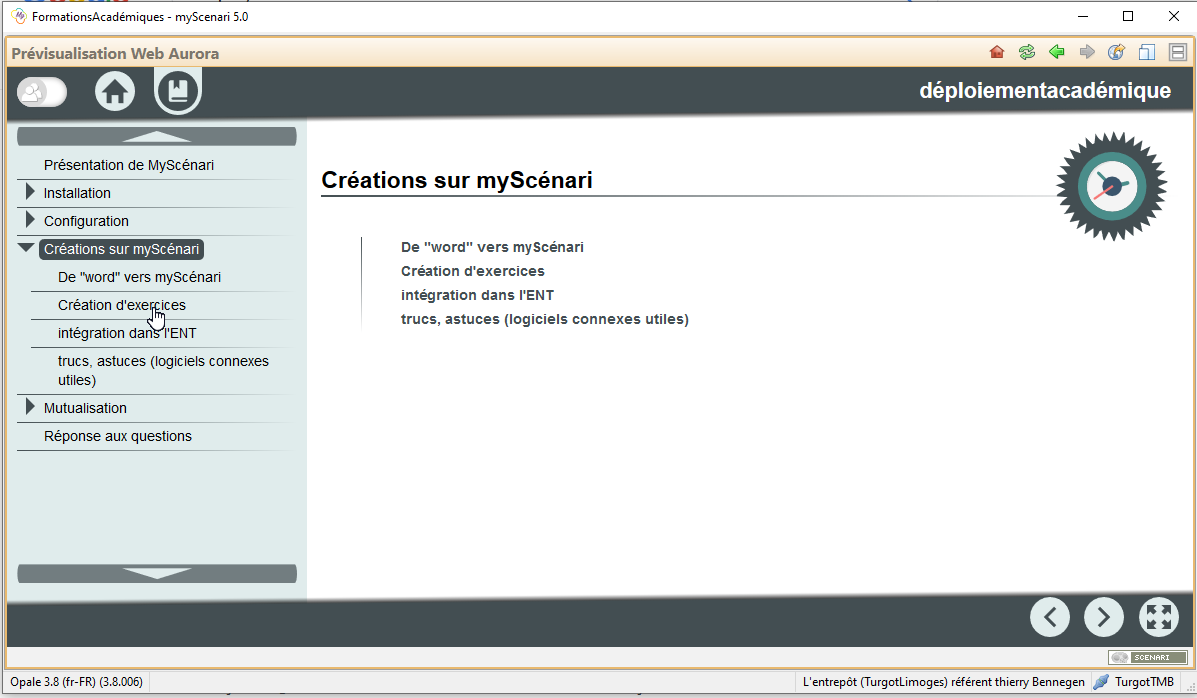Expand the Configuration section triangle
The image size is (1197, 698).
pyautogui.click(x=30, y=220)
